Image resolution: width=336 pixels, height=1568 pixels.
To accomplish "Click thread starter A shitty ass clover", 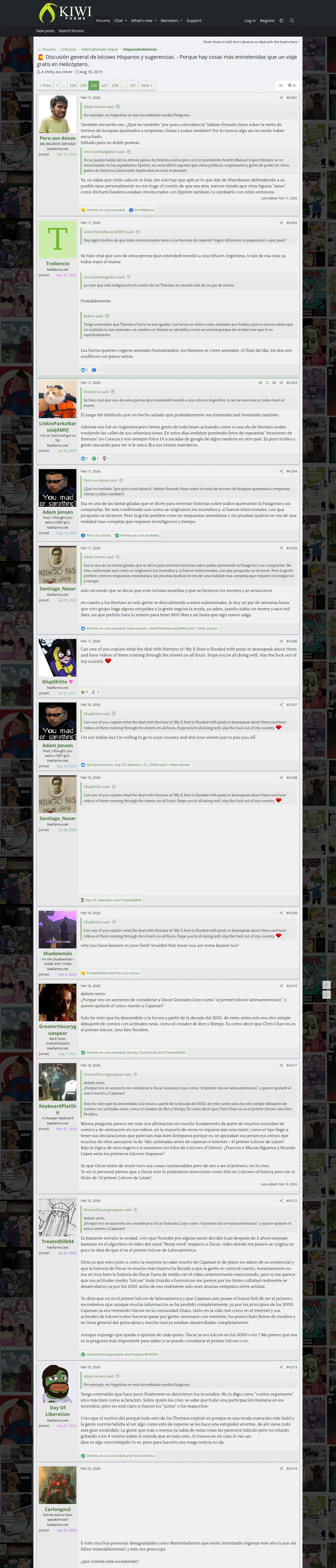I will pyautogui.click(x=57, y=72).
